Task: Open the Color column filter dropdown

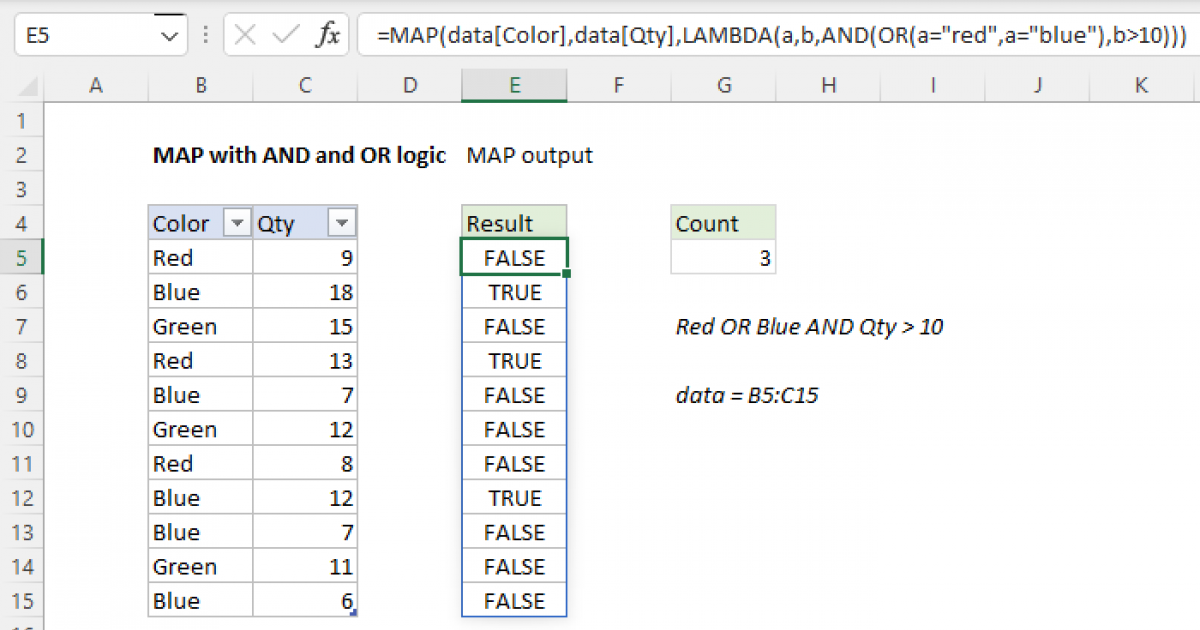Action: click(237, 224)
